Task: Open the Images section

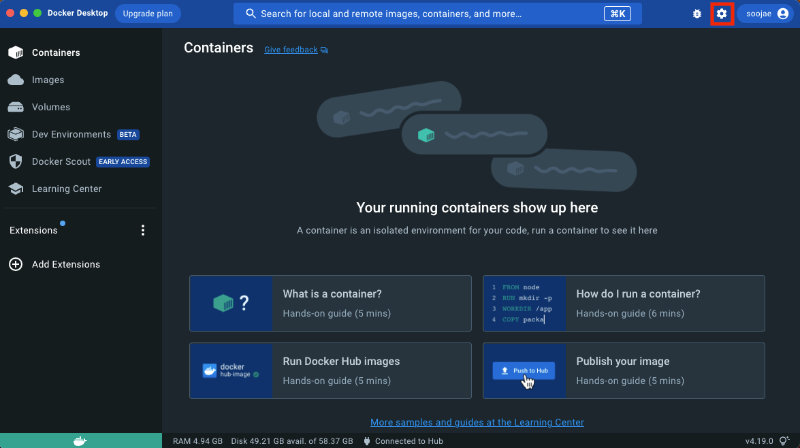Action: click(x=48, y=80)
